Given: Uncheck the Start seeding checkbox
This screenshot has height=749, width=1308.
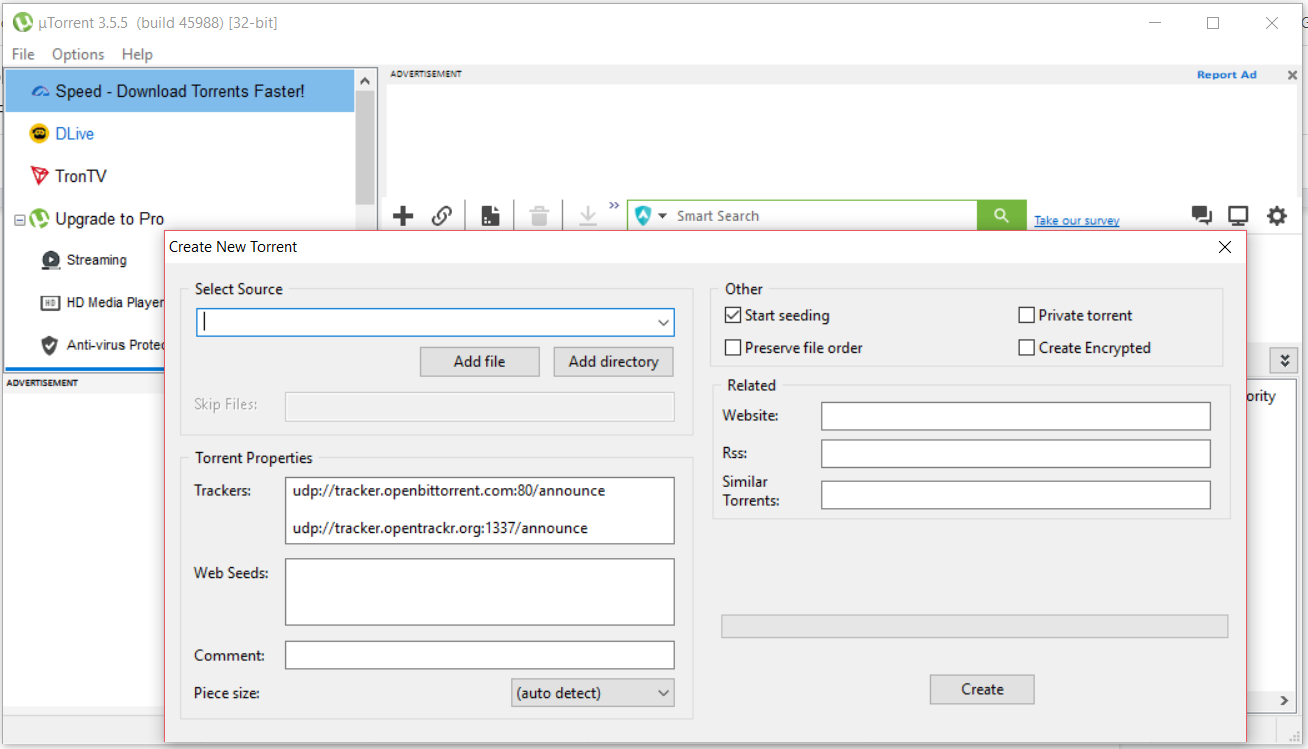Looking at the screenshot, I should pyautogui.click(x=733, y=315).
